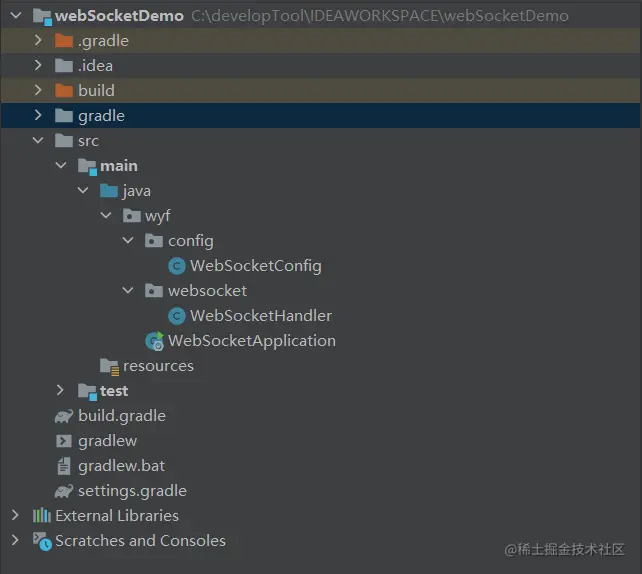Expand the External Libraries node
Viewport: 642px width, 574px height.
point(15,516)
